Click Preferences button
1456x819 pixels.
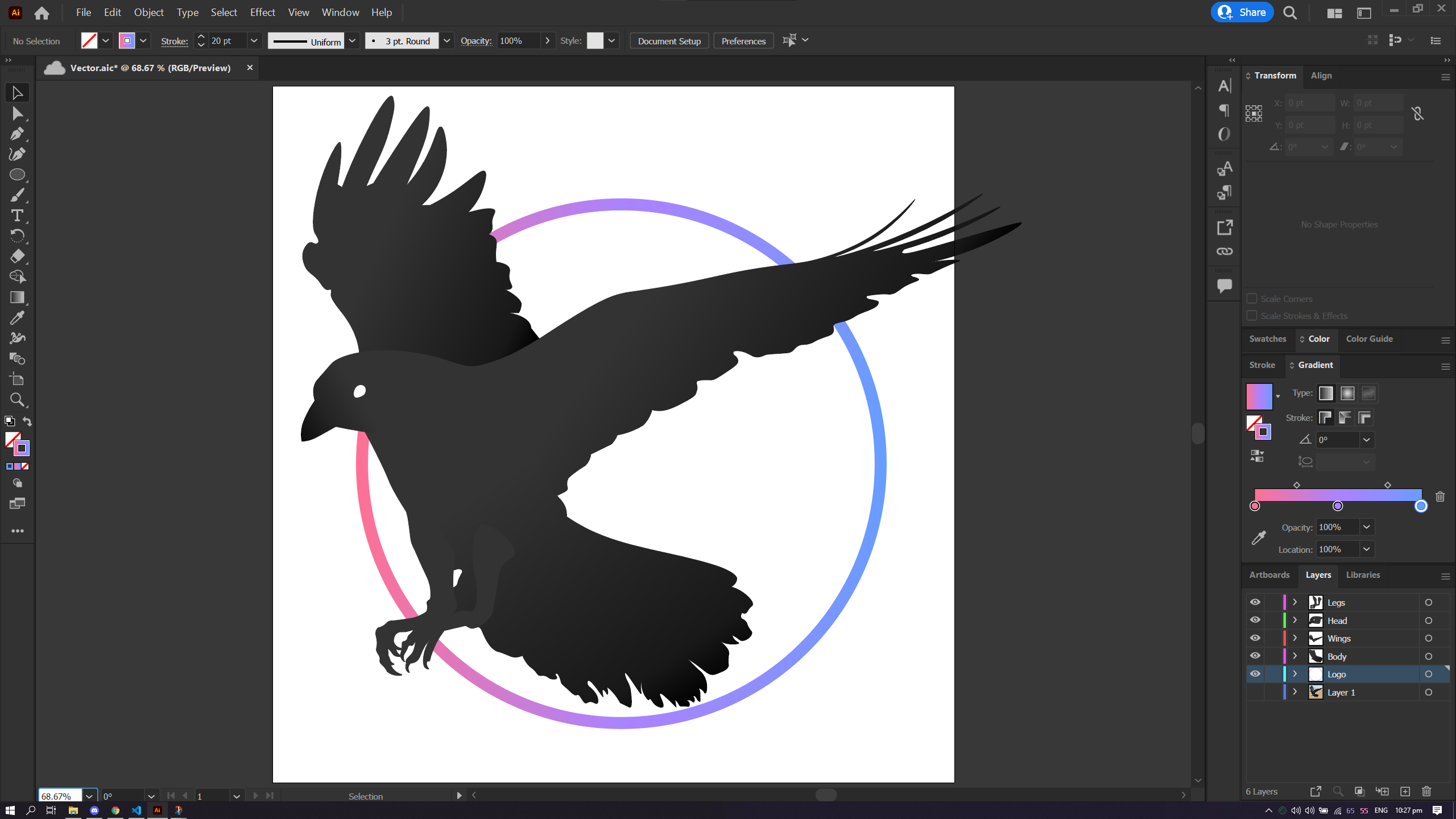pos(743,41)
